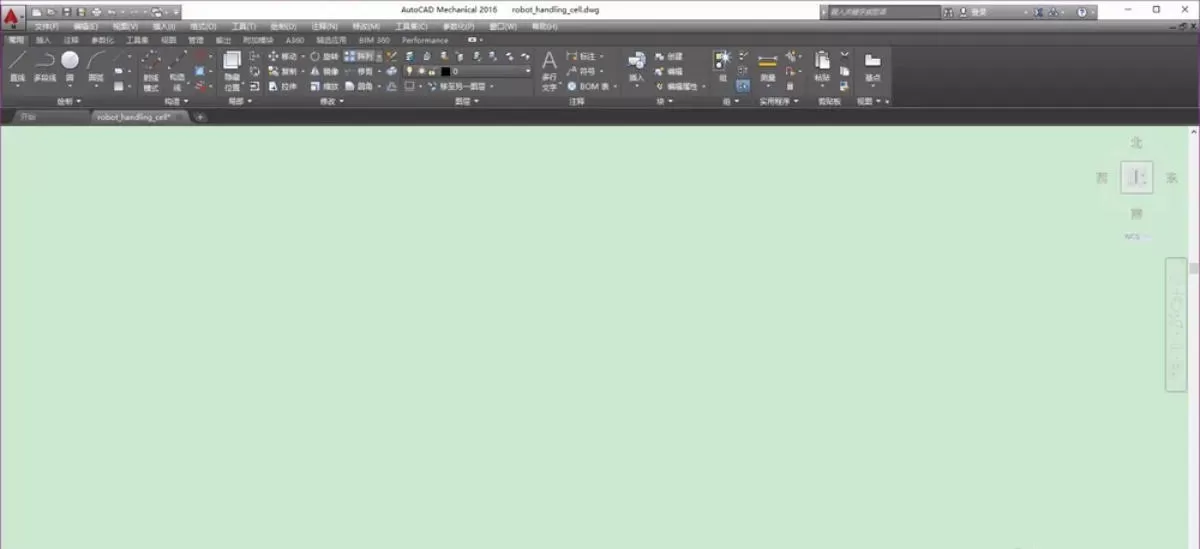
Task: Click the Multiline Text (多行文字) tool
Action: click(x=549, y=71)
